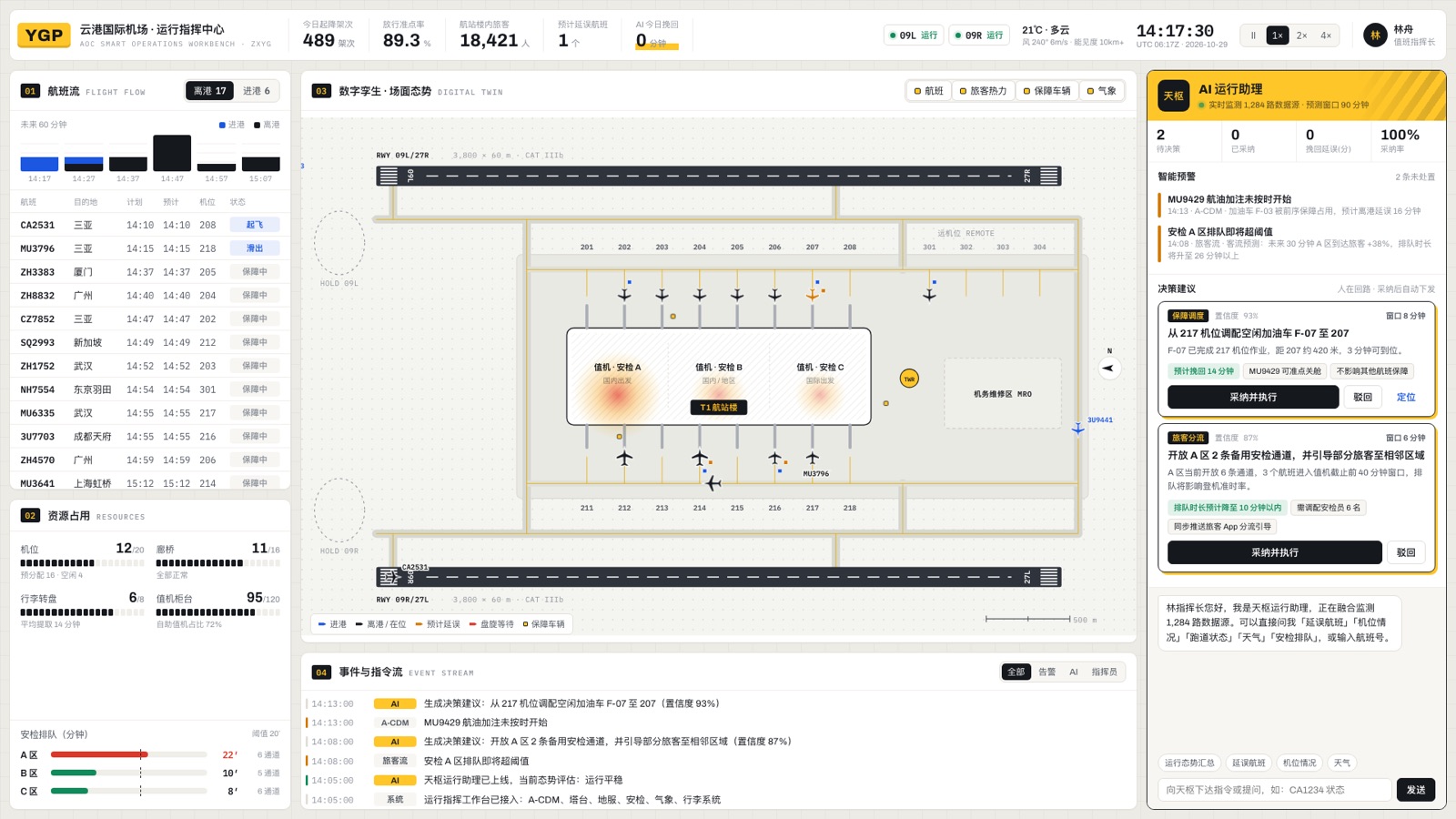Select the aircraft parked at stand 202

point(624,295)
